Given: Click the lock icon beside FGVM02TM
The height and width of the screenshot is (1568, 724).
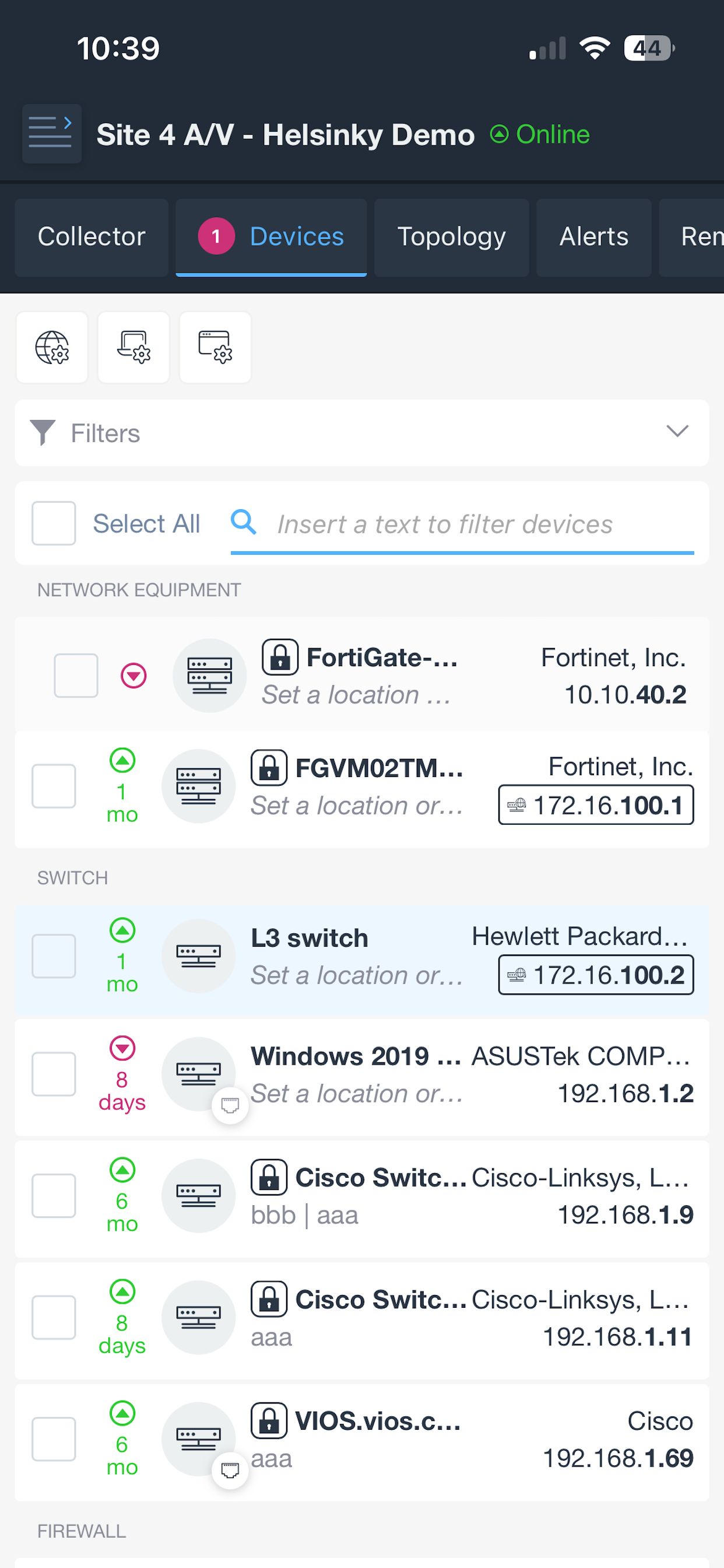Looking at the screenshot, I should [x=269, y=768].
